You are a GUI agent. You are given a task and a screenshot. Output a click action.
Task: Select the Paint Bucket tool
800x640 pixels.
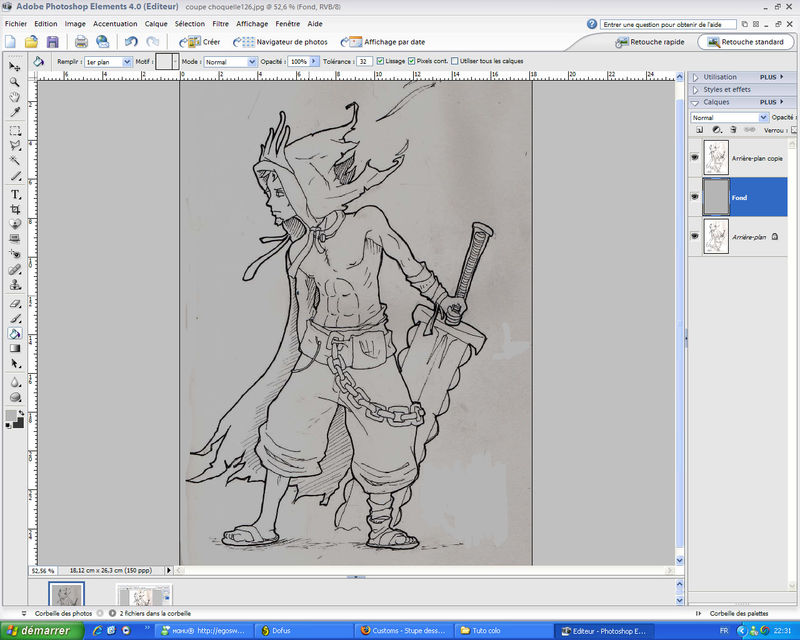[x=15, y=334]
